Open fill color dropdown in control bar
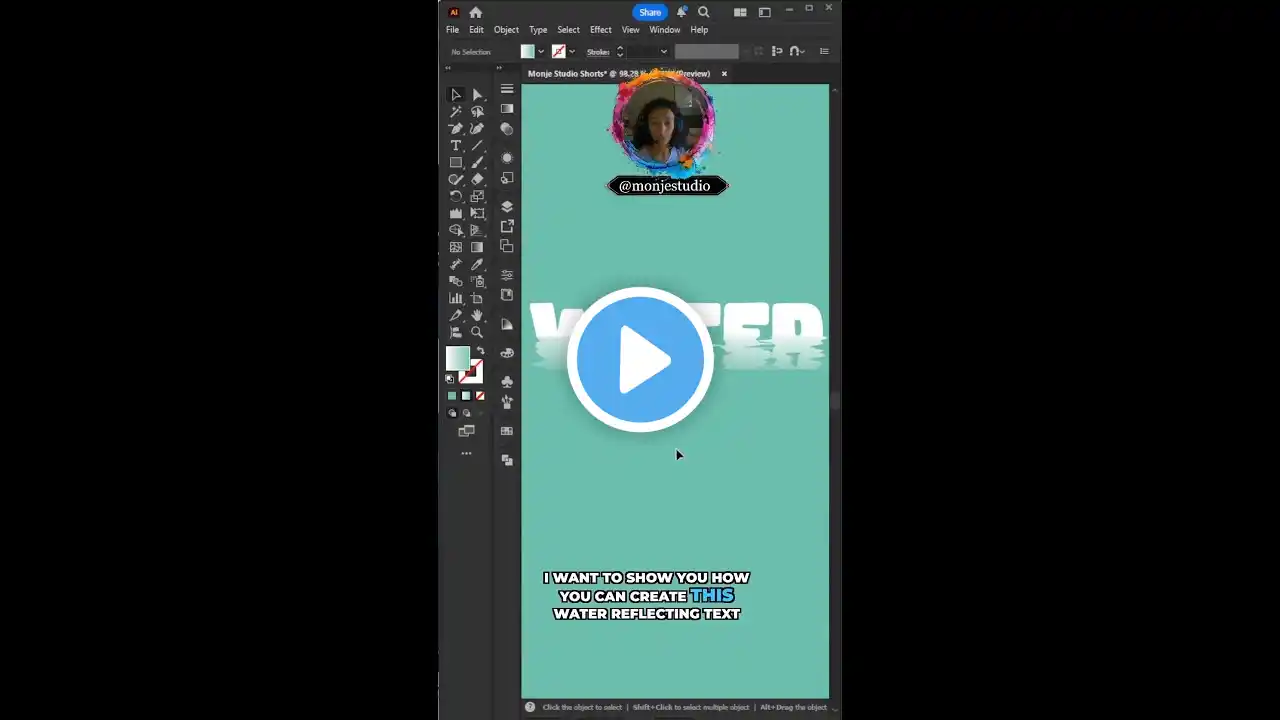Image resolution: width=1280 pixels, height=720 pixels. tap(541, 52)
